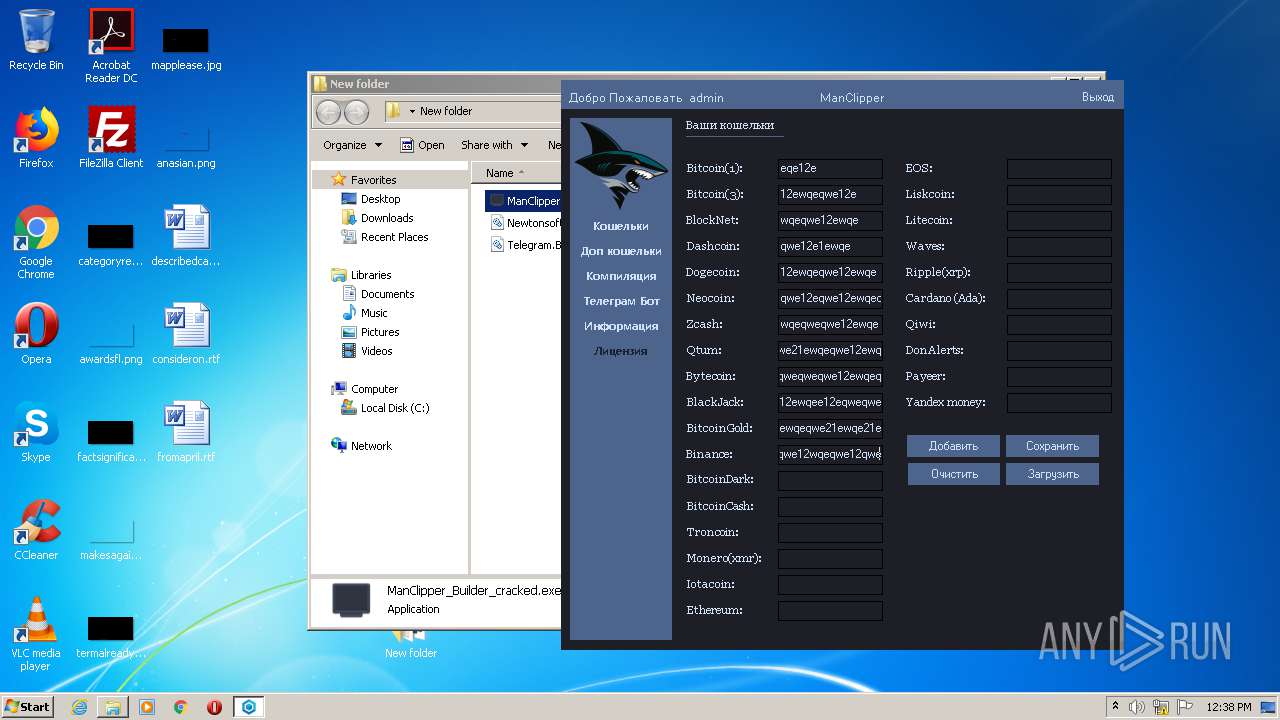Click the Open button in Explorer toolbar
1280x720 pixels.
pyautogui.click(x=422, y=145)
